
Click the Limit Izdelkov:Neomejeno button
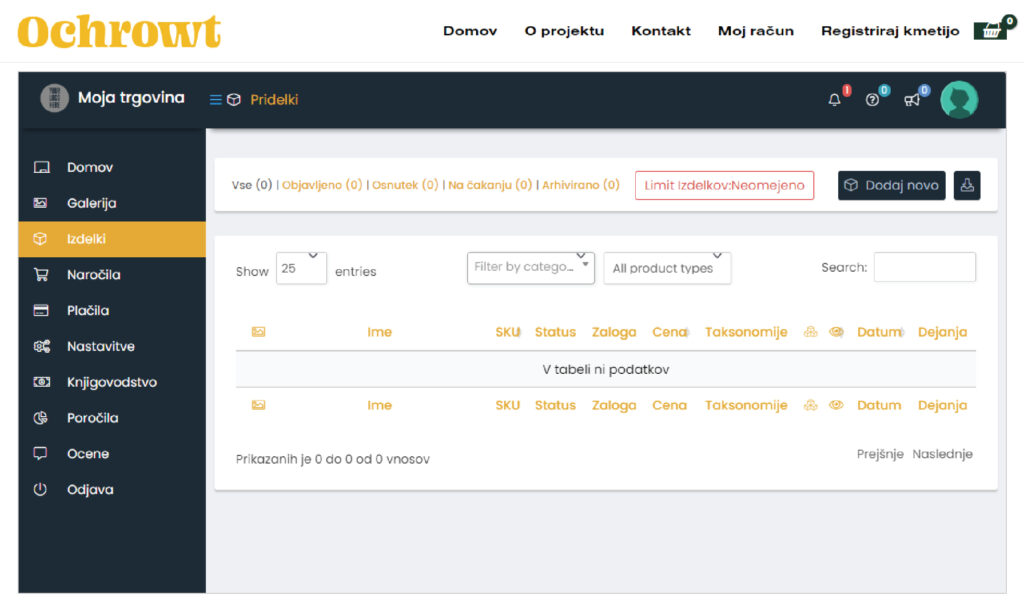(x=724, y=185)
